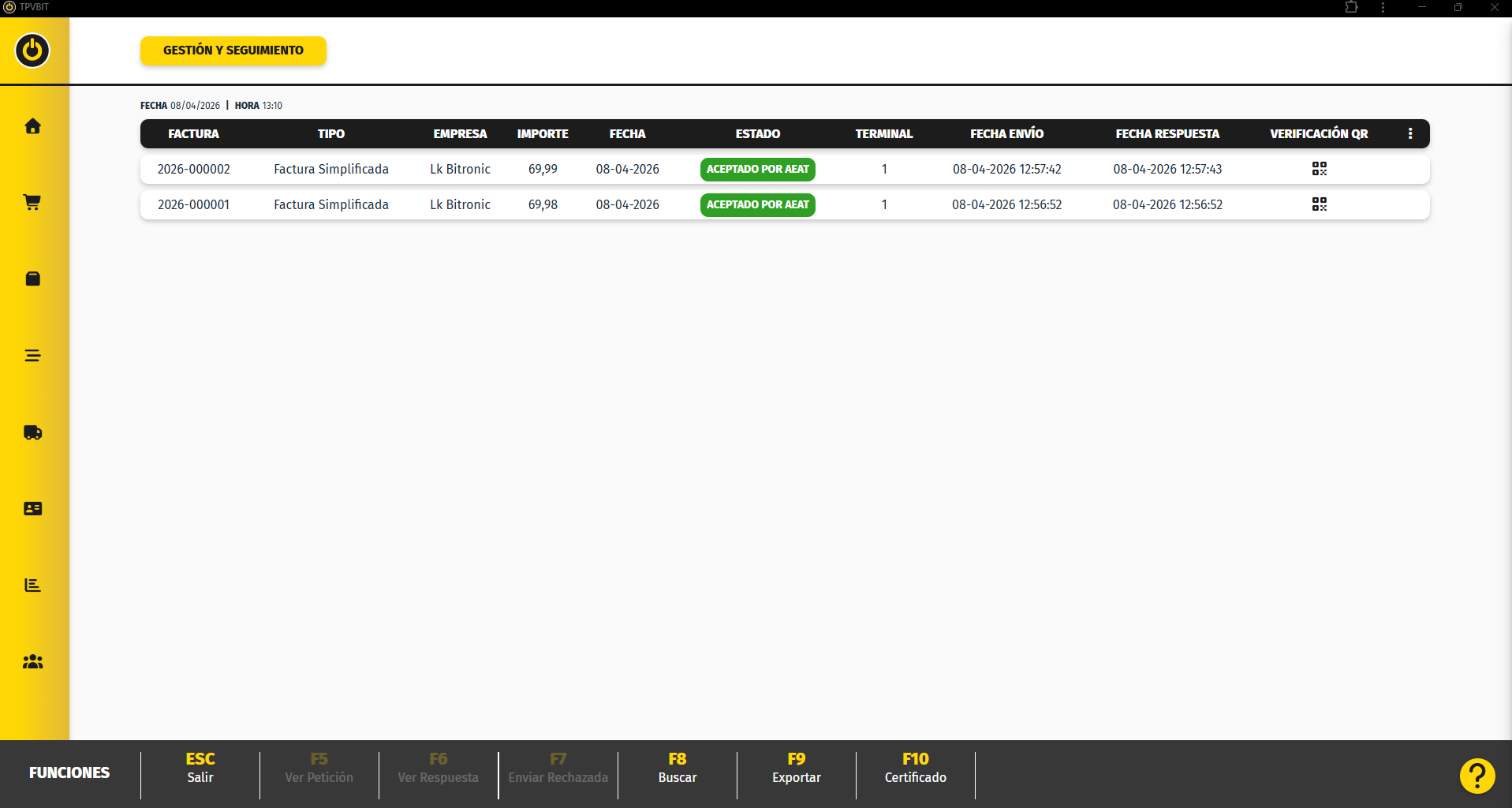Open title bar three-dot menu
The height and width of the screenshot is (808, 1512).
1383,8
